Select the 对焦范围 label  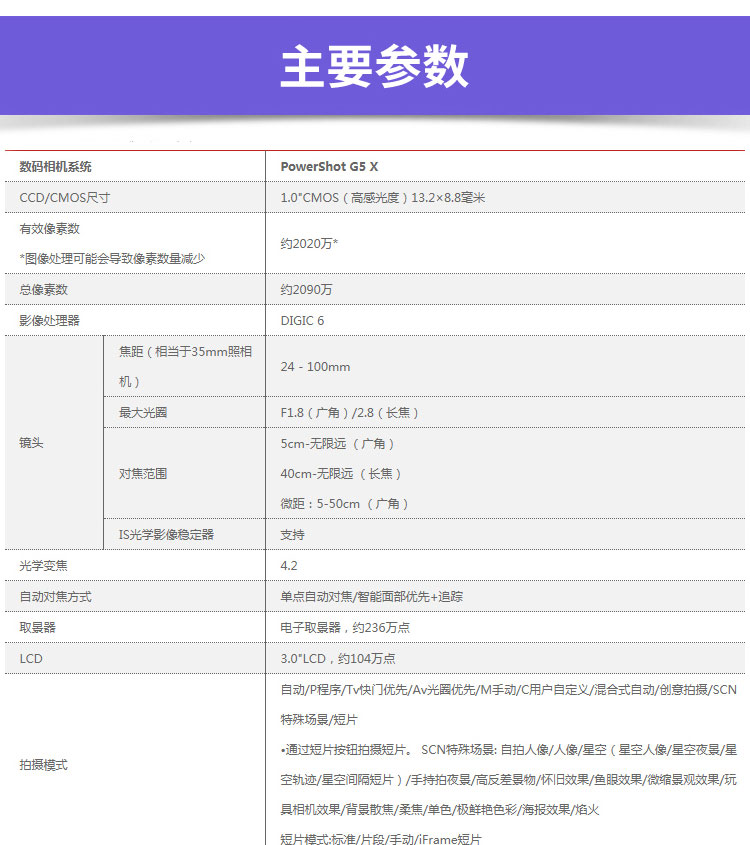point(143,474)
